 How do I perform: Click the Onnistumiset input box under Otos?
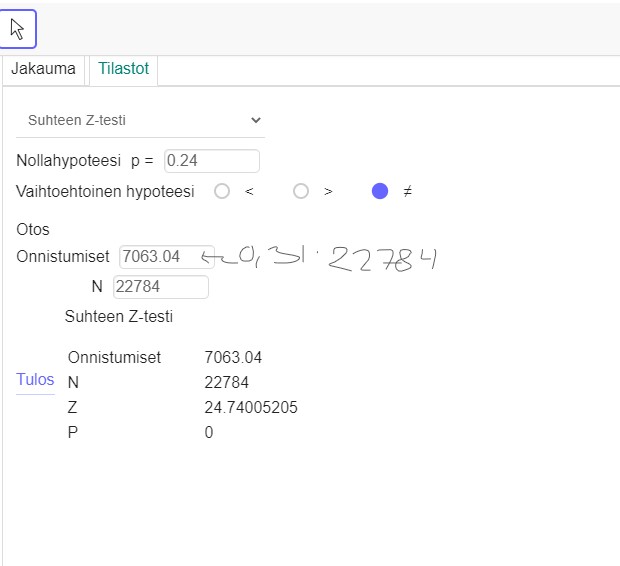[x=165, y=257]
